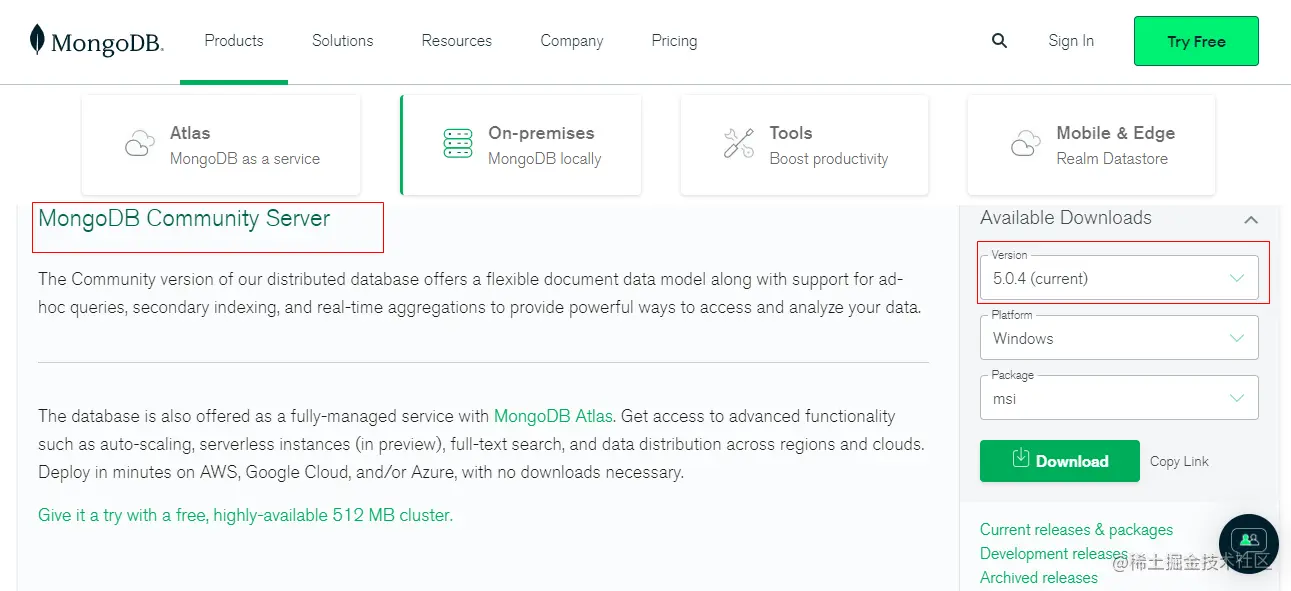The height and width of the screenshot is (591, 1291).
Task: Expand the Platform Windows dropdown
Action: point(1118,338)
